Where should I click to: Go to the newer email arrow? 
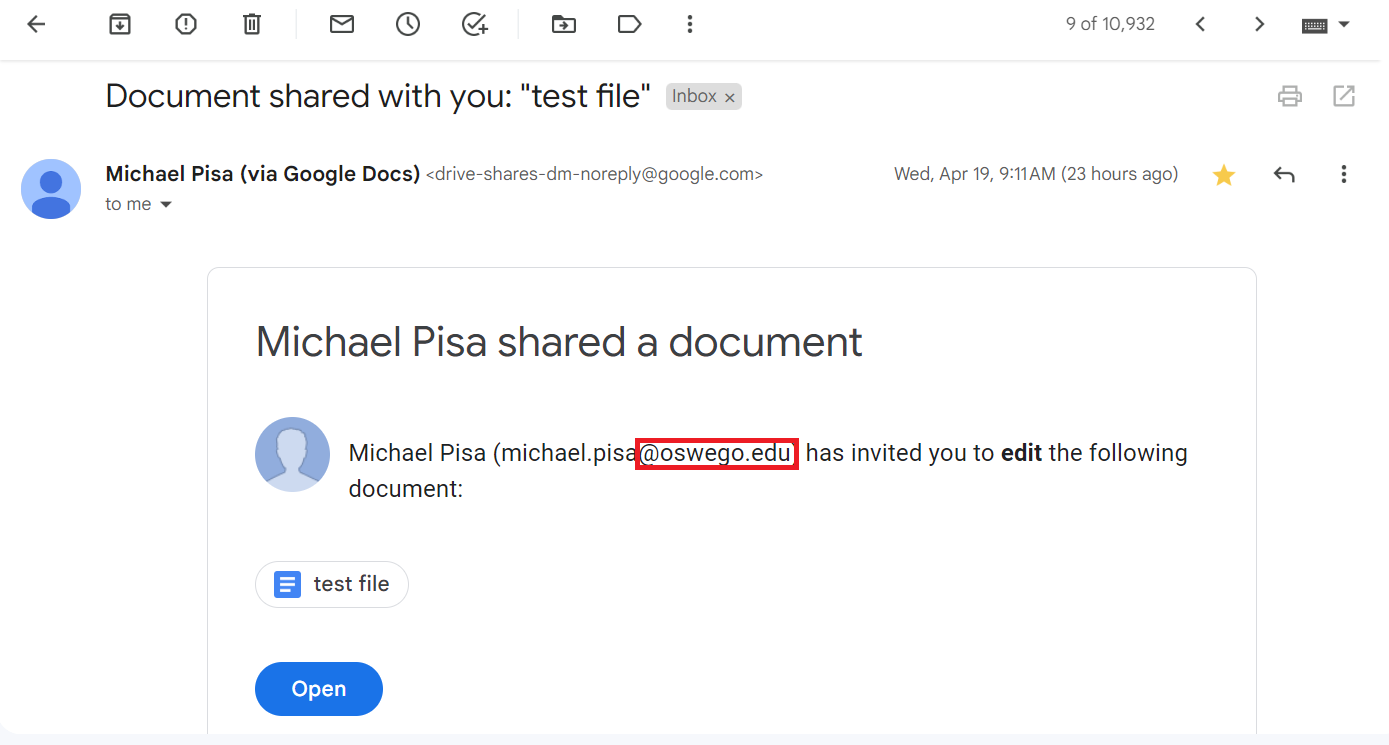tap(1201, 24)
